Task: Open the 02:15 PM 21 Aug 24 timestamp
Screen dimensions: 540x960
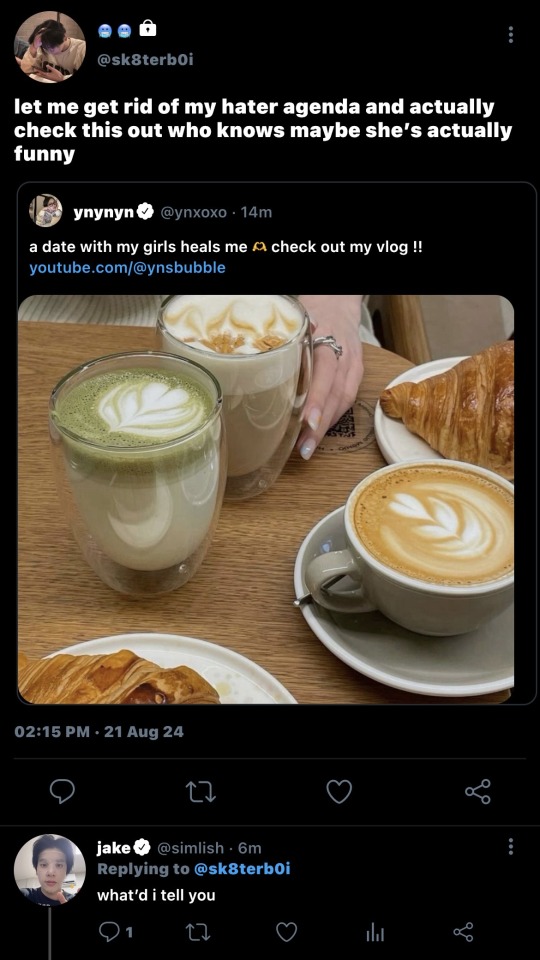Action: (99, 731)
